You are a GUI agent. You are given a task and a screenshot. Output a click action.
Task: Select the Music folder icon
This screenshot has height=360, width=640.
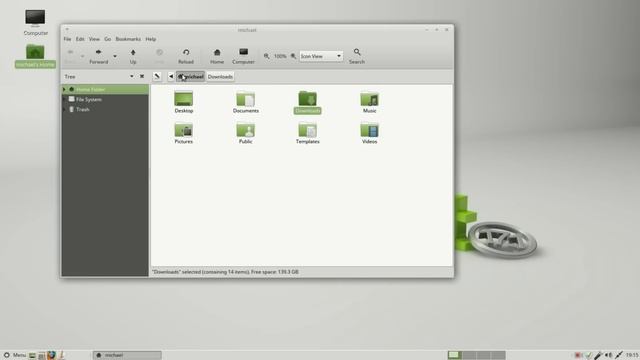point(369,102)
